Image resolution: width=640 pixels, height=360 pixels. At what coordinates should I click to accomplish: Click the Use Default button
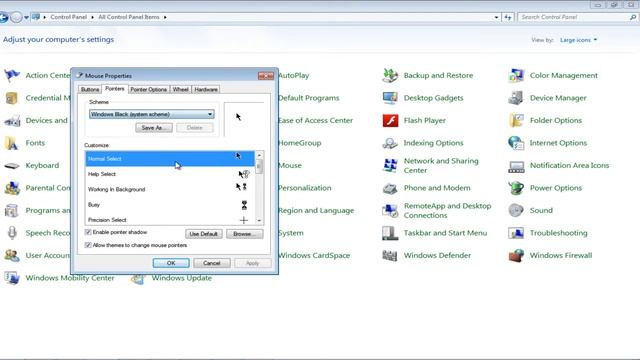point(203,234)
